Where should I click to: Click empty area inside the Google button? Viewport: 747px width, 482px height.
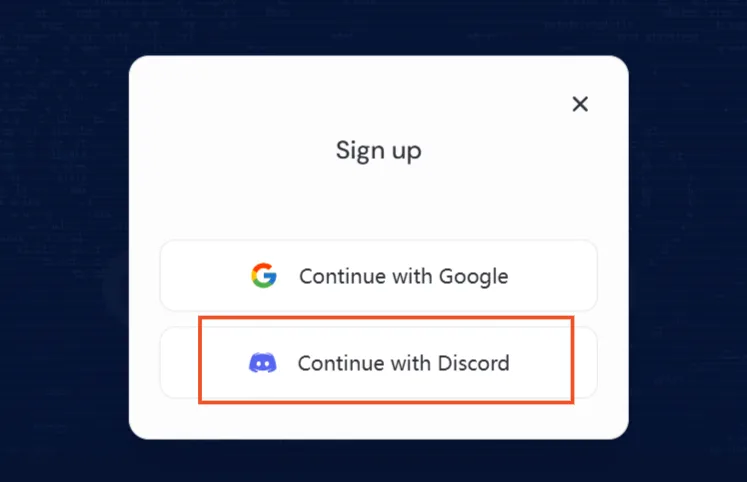[x=553, y=276]
